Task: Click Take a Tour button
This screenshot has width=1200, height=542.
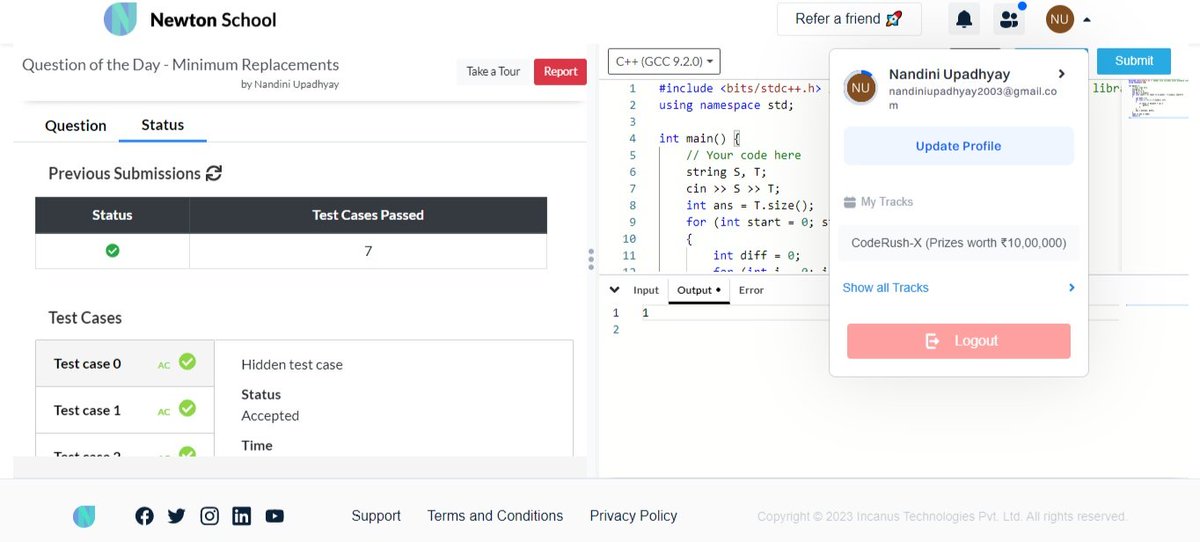Action: click(x=494, y=72)
